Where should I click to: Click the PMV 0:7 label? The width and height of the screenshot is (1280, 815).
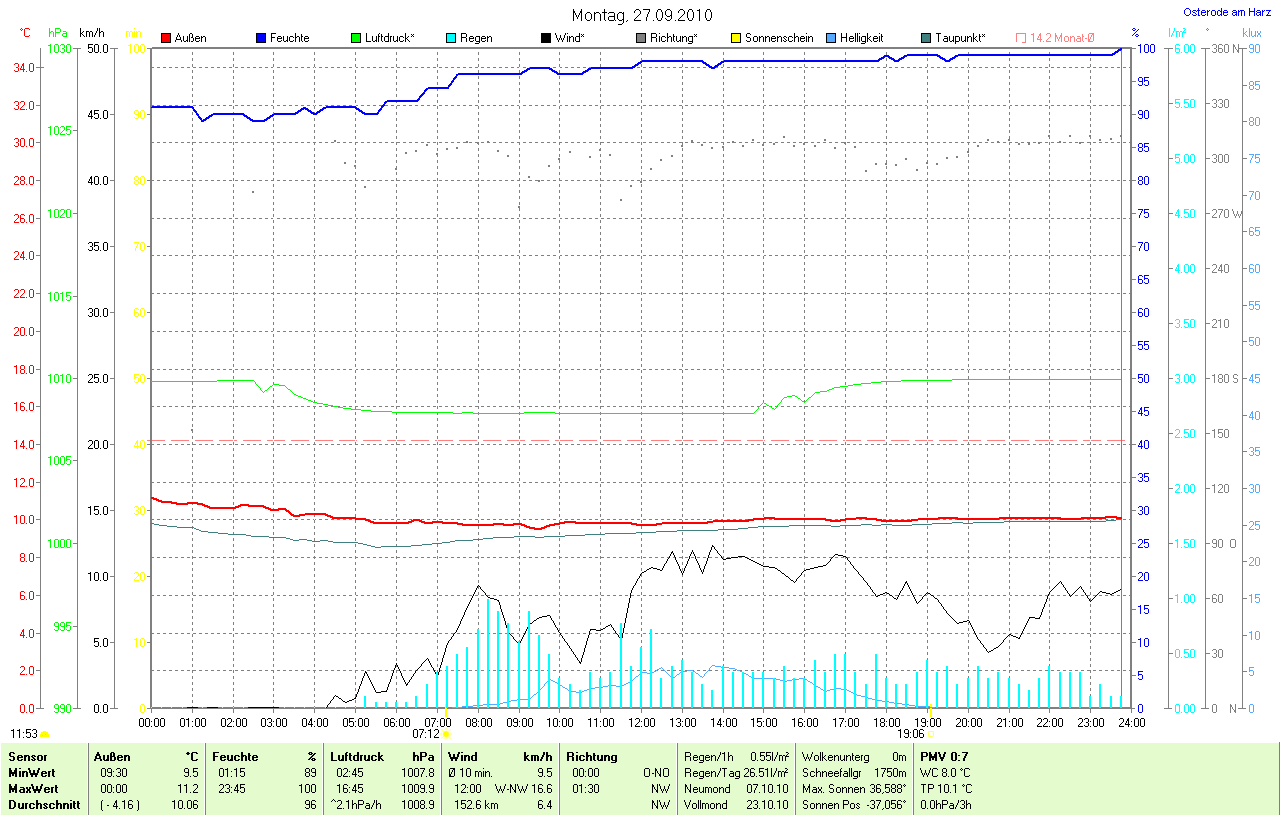[944, 757]
